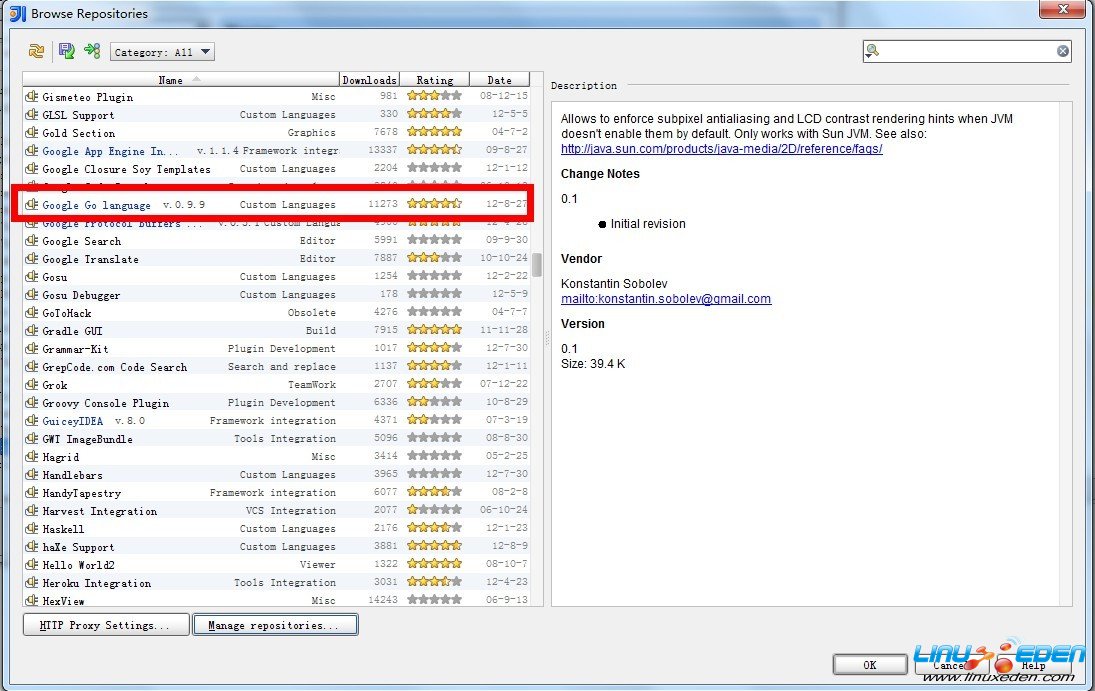Click the plugin search input field
The width and height of the screenshot is (1095, 691).
[x=967, y=51]
